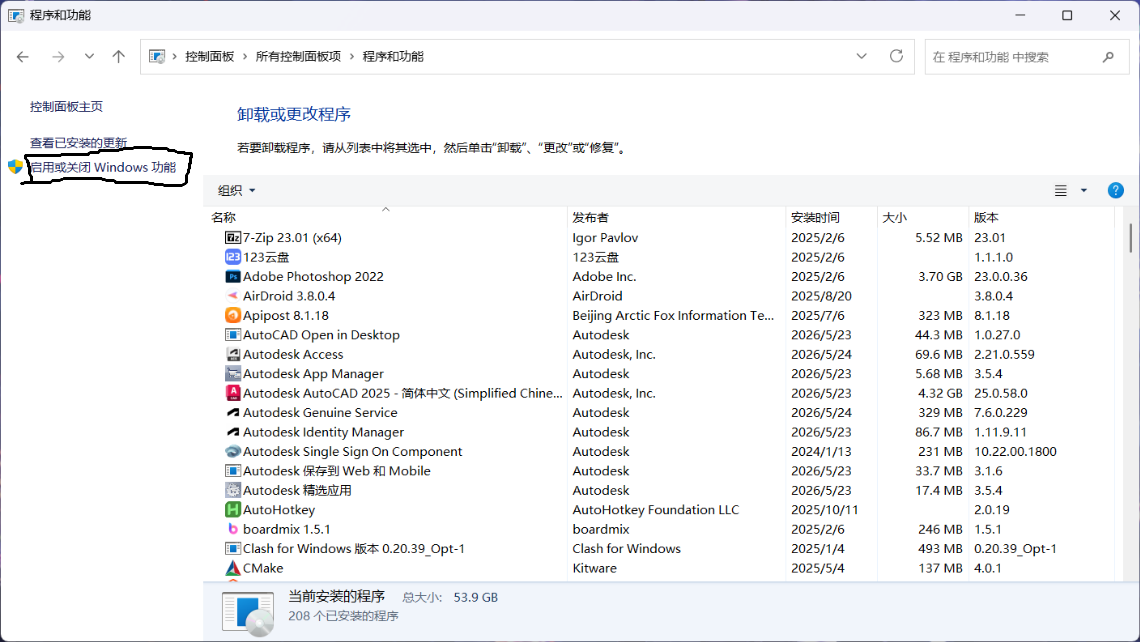Select the Autodesk AutoCAD 2025 red icon
Image resolution: width=1140 pixels, height=642 pixels.
233,393
